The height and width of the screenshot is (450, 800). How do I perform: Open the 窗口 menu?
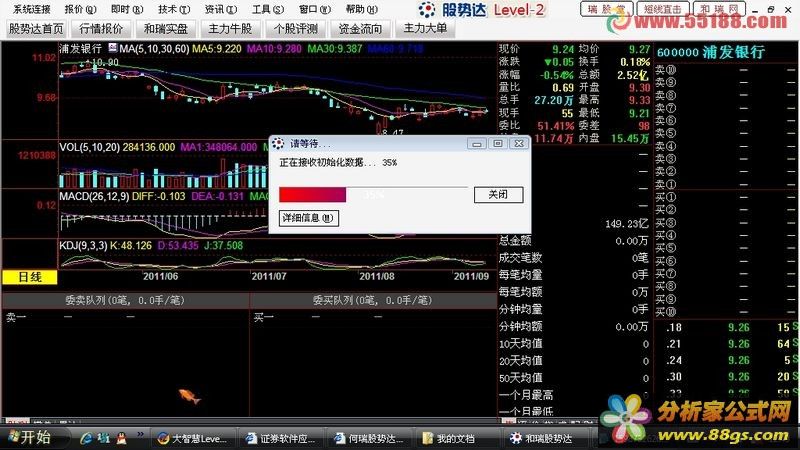[x=314, y=10]
